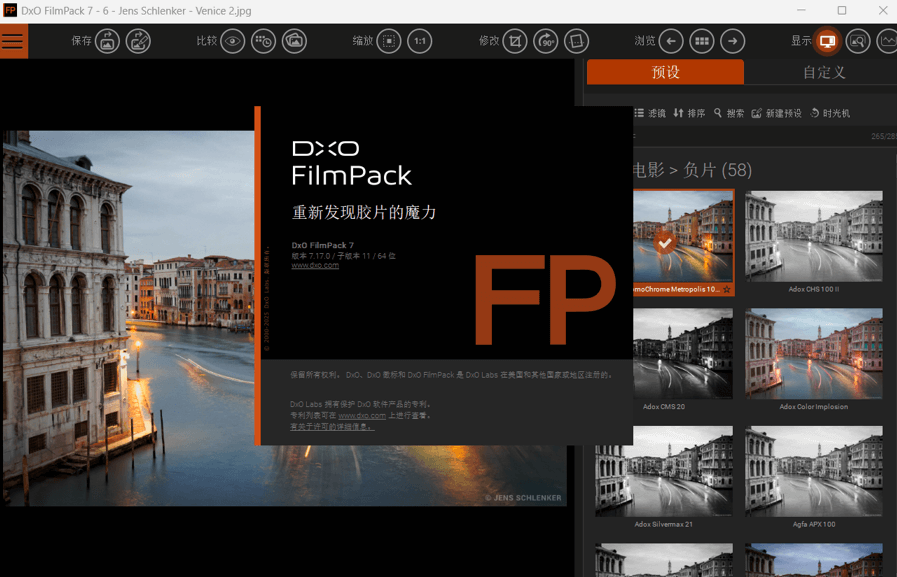
Task: Toggle the 比较 preview eye icon
Action: pyautogui.click(x=233, y=41)
